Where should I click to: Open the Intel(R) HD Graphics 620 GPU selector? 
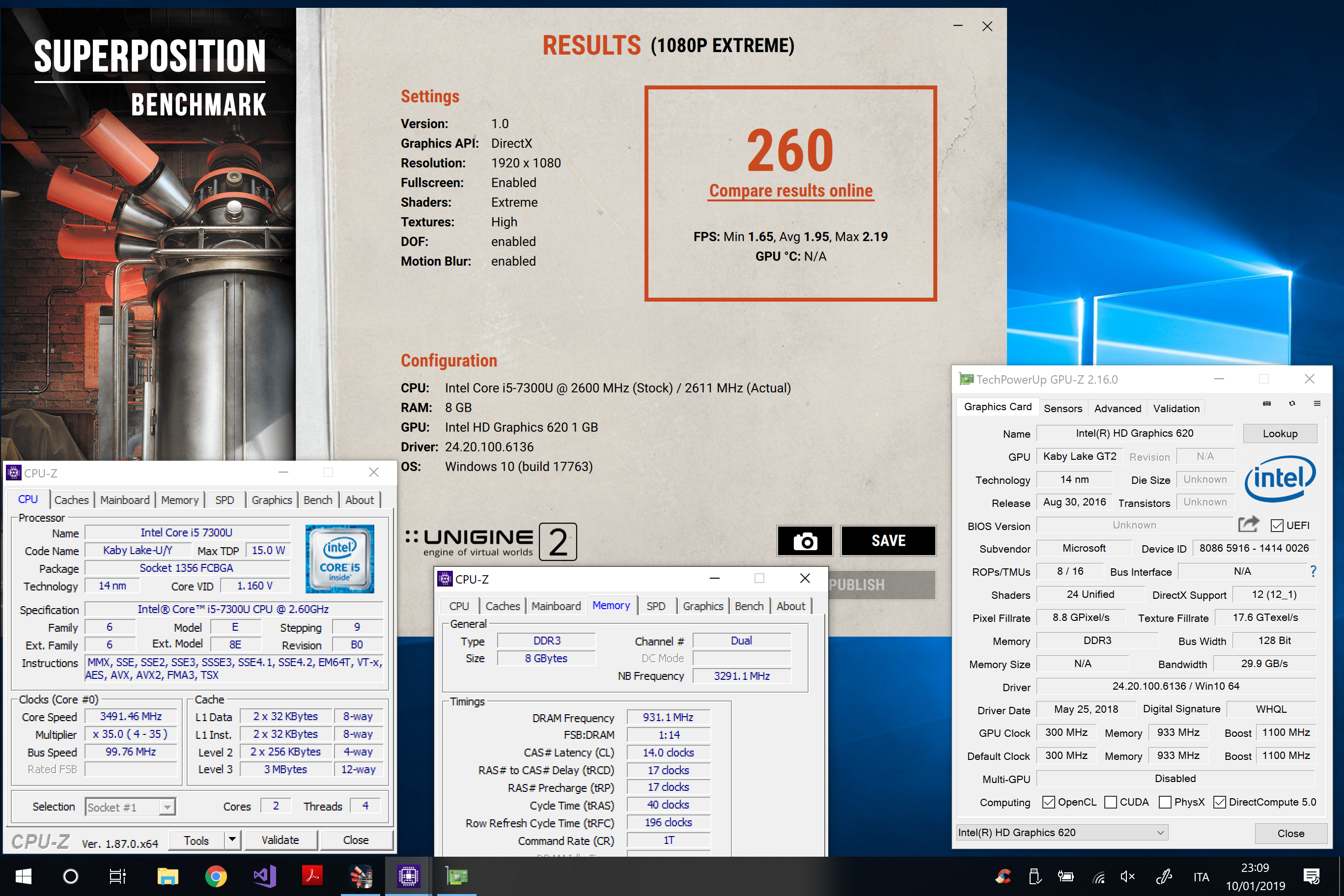tap(1062, 833)
